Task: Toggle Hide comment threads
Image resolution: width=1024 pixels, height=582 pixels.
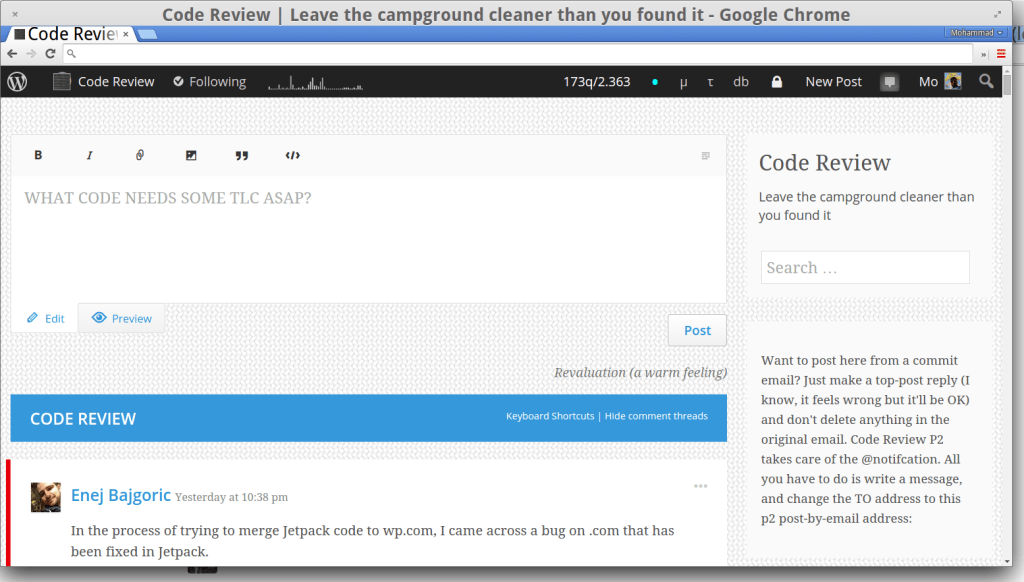Action: pos(656,416)
